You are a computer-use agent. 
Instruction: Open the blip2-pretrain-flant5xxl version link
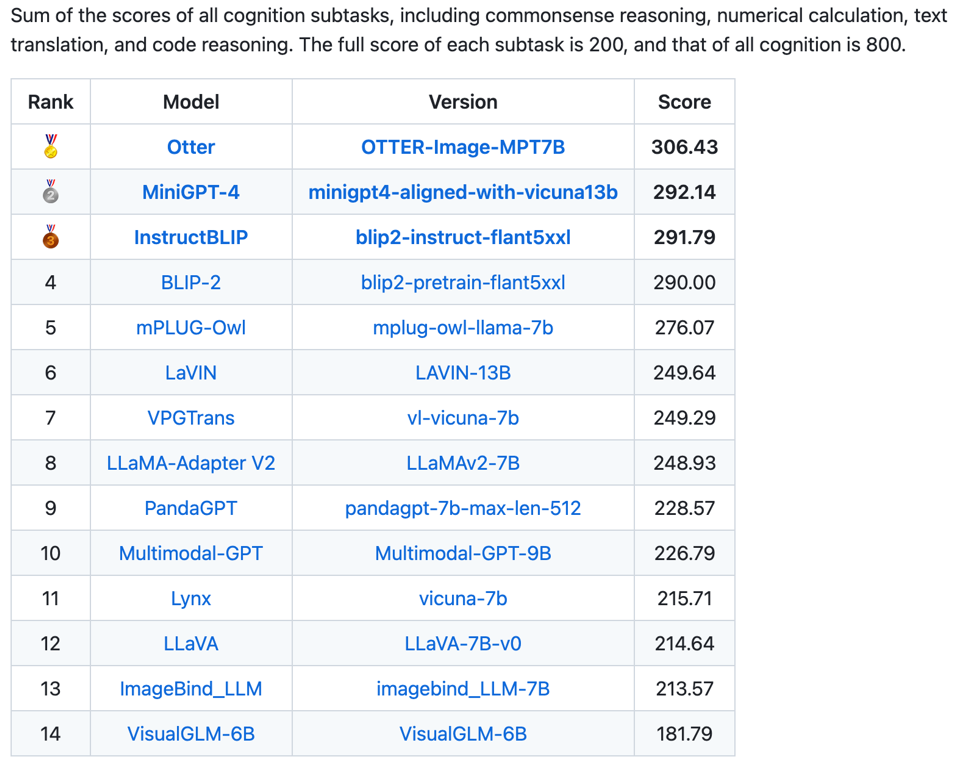click(x=463, y=283)
